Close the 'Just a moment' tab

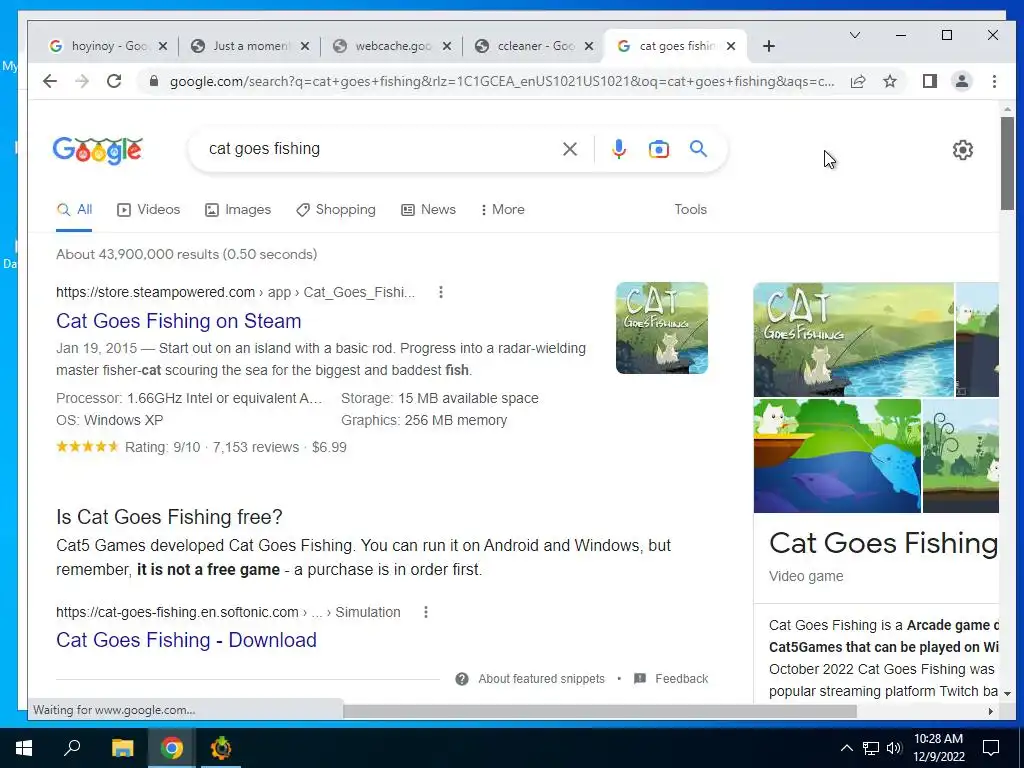pos(304,46)
